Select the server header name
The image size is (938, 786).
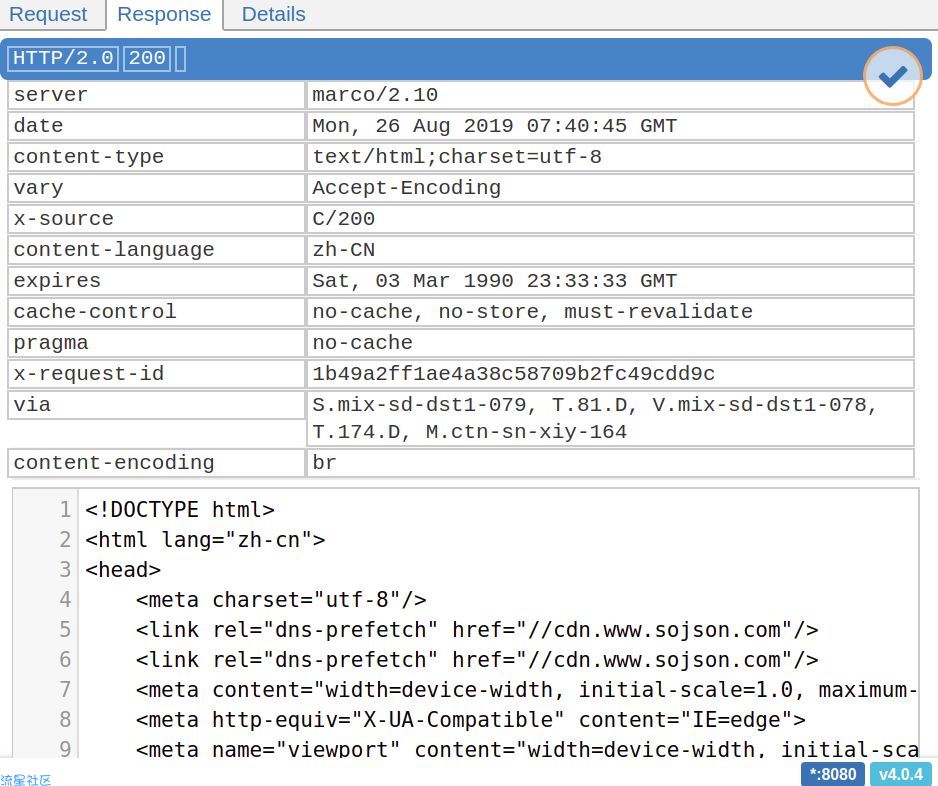tap(156, 95)
